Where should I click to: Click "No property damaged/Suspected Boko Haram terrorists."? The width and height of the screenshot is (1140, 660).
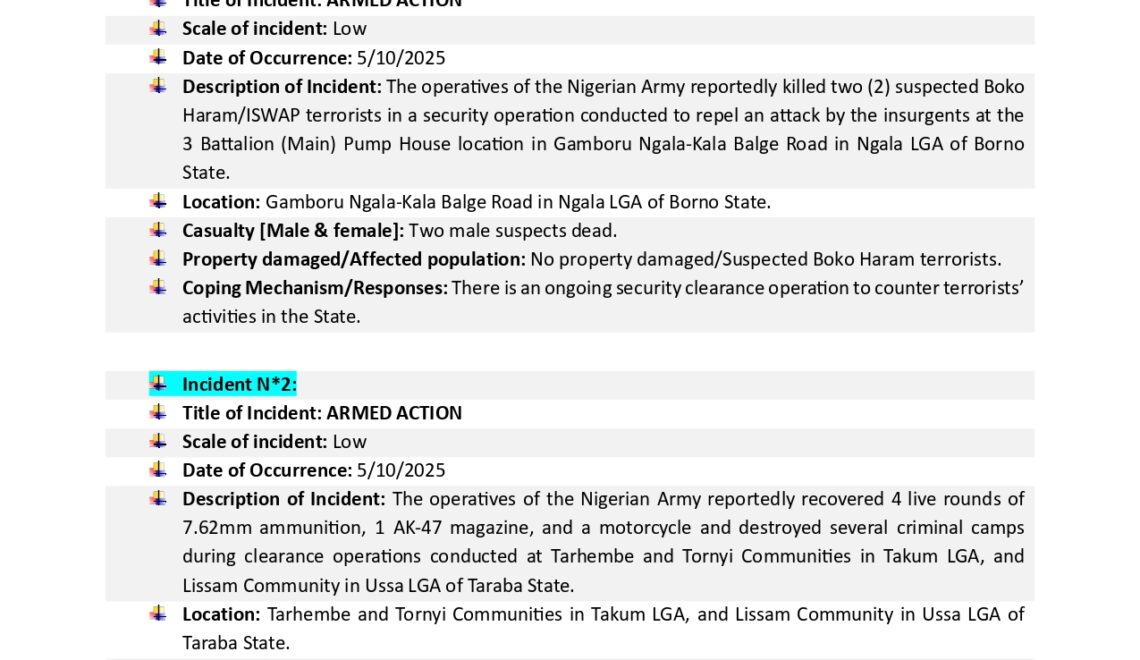click(x=765, y=260)
